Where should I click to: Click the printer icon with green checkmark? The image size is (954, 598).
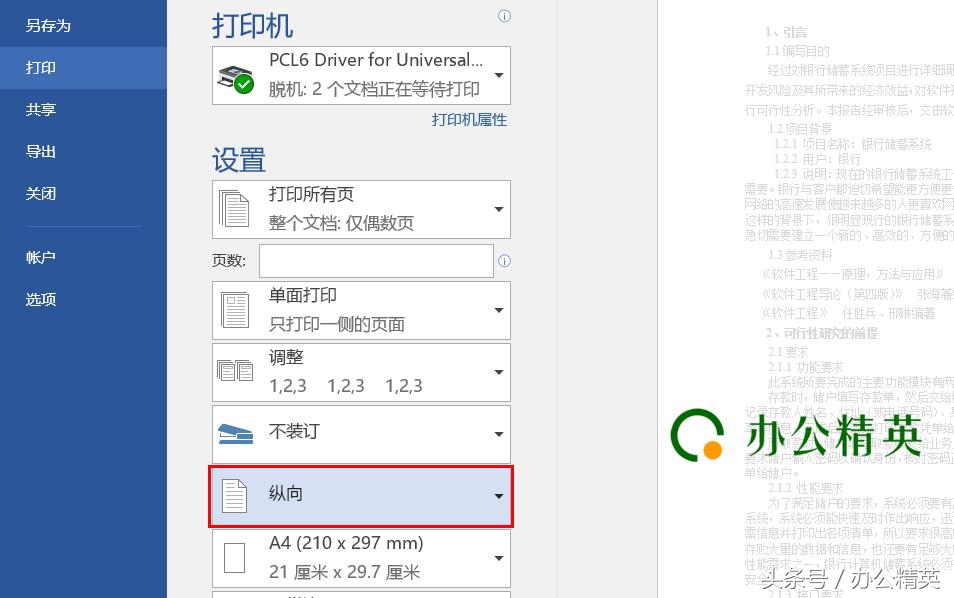tap(232, 71)
